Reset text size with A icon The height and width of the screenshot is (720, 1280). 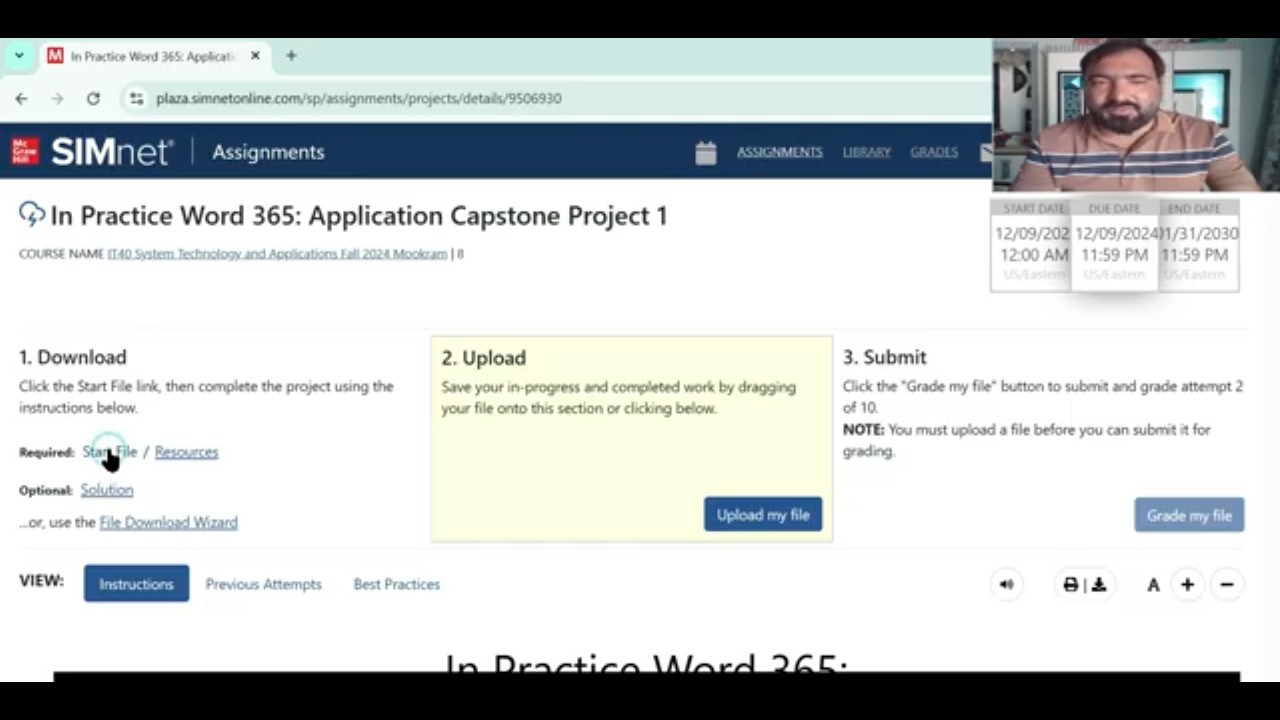point(1153,585)
